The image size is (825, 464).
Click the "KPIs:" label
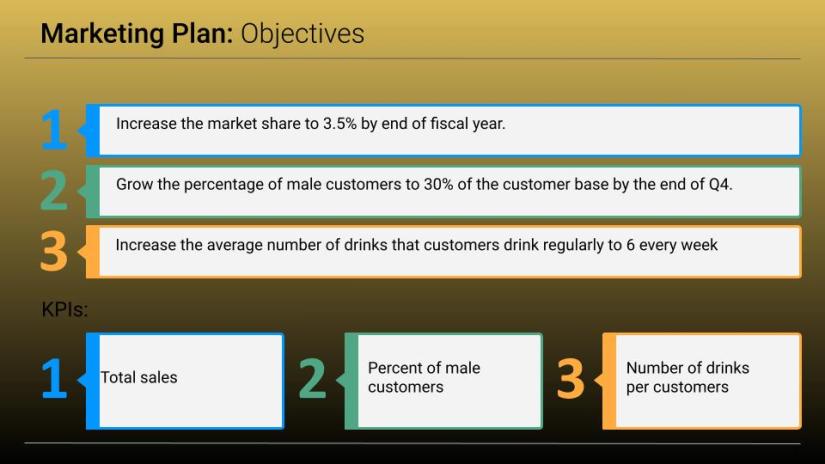65,310
